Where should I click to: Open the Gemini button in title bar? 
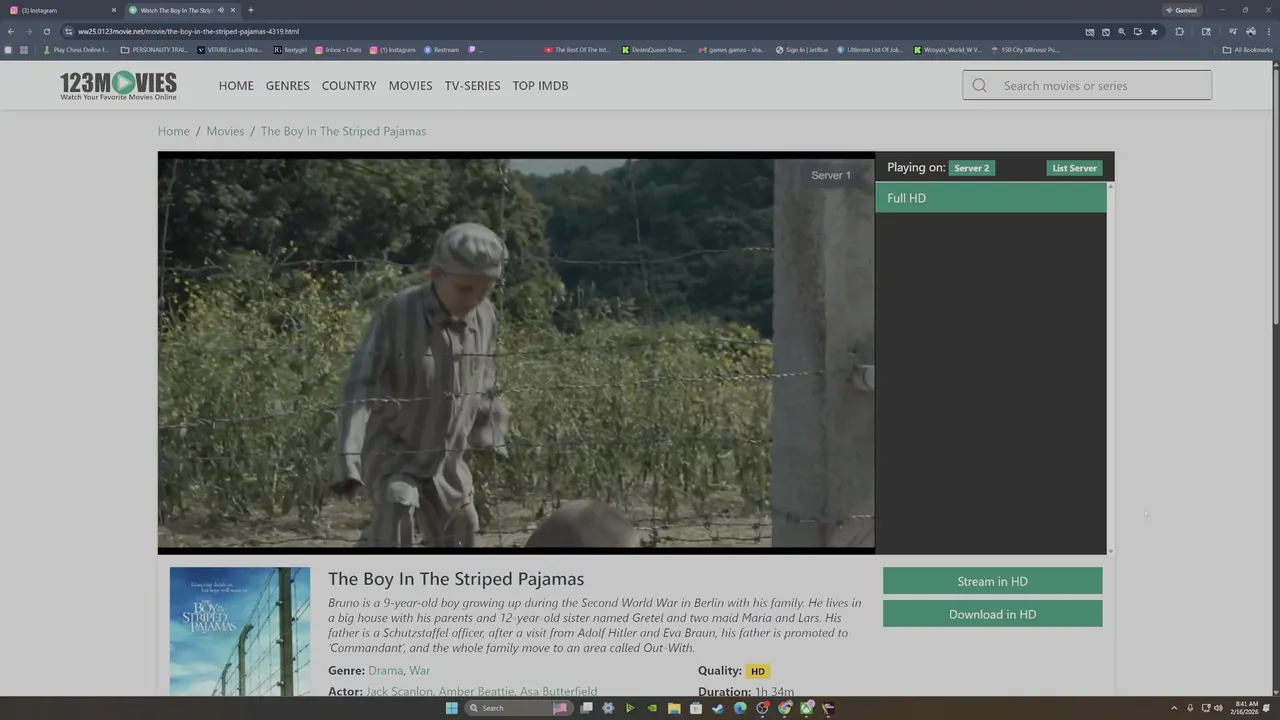1181,10
